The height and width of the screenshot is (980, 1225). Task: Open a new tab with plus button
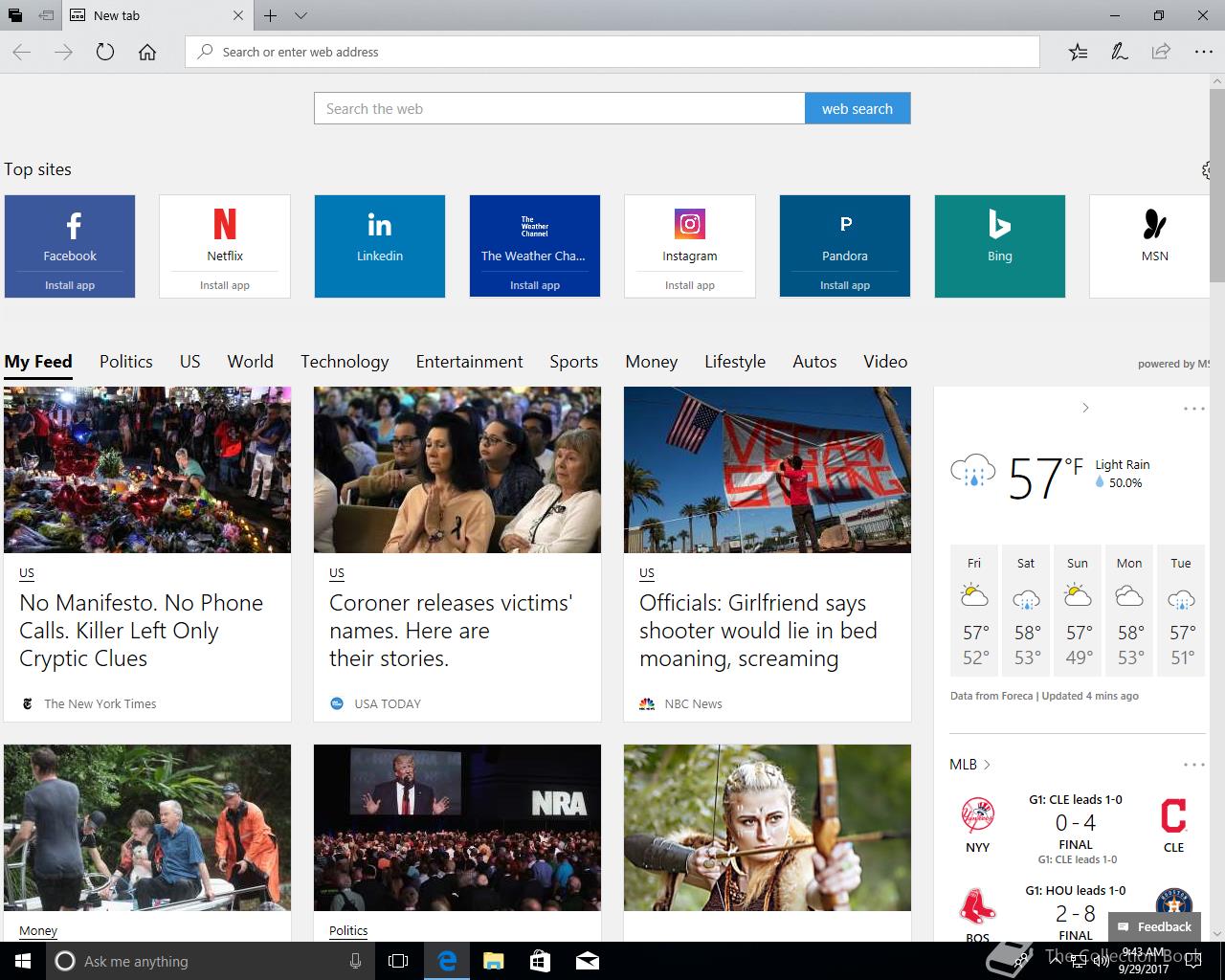[x=271, y=15]
